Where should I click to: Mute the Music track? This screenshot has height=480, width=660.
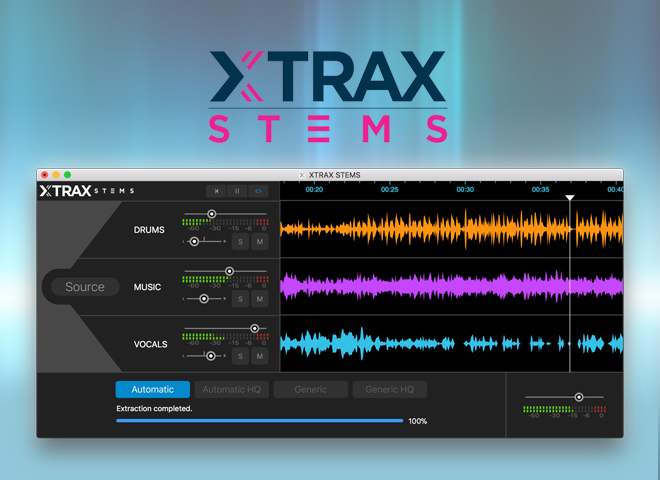tap(259, 298)
